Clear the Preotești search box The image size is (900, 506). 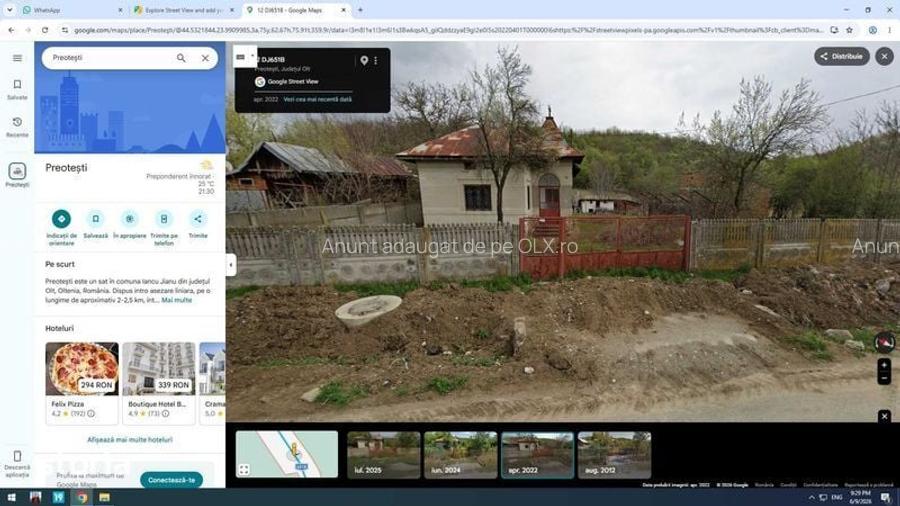coord(205,58)
